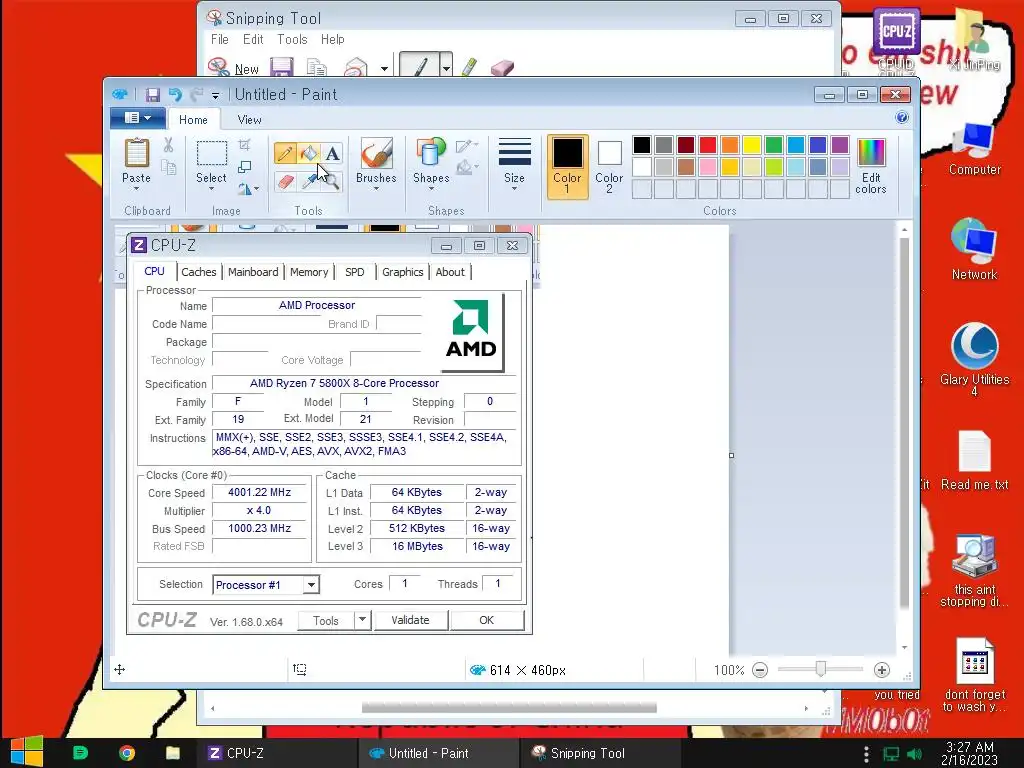Image resolution: width=1024 pixels, height=768 pixels.
Task: Click the Crop icon in Image group
Action: point(245,145)
